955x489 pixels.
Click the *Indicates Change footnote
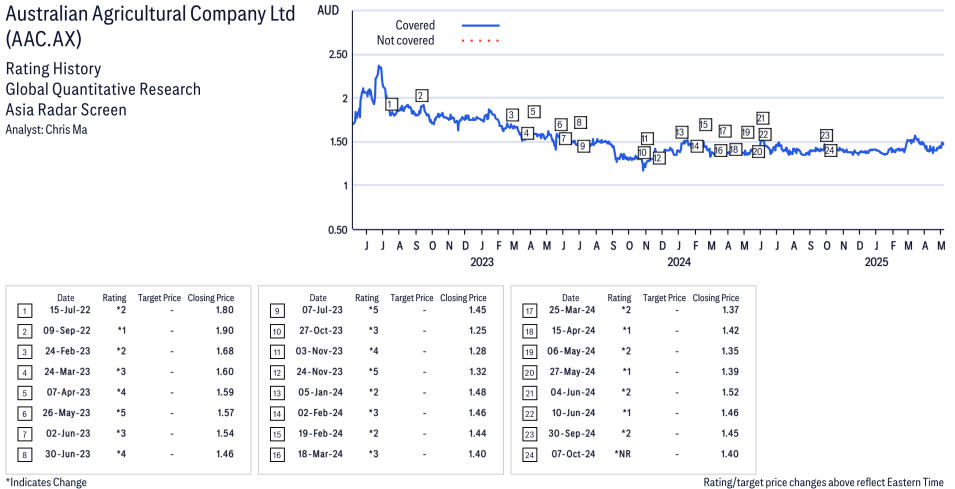click(46, 482)
